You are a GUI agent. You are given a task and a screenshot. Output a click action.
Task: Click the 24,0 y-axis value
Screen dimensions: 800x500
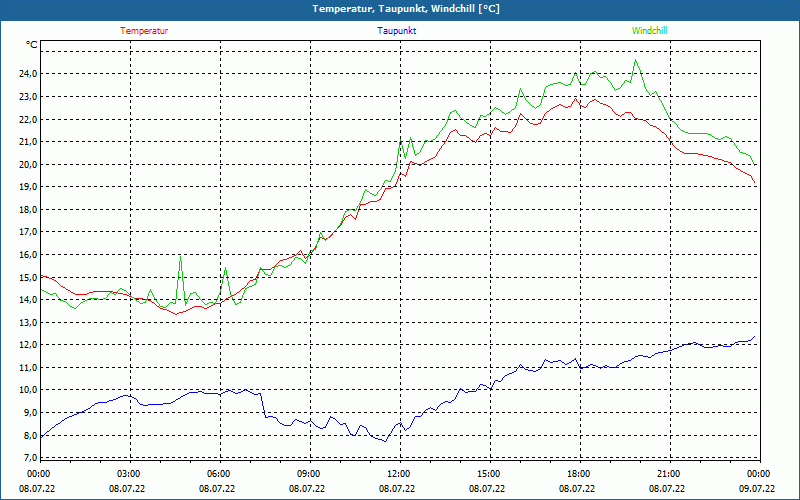pyautogui.click(x=28, y=73)
